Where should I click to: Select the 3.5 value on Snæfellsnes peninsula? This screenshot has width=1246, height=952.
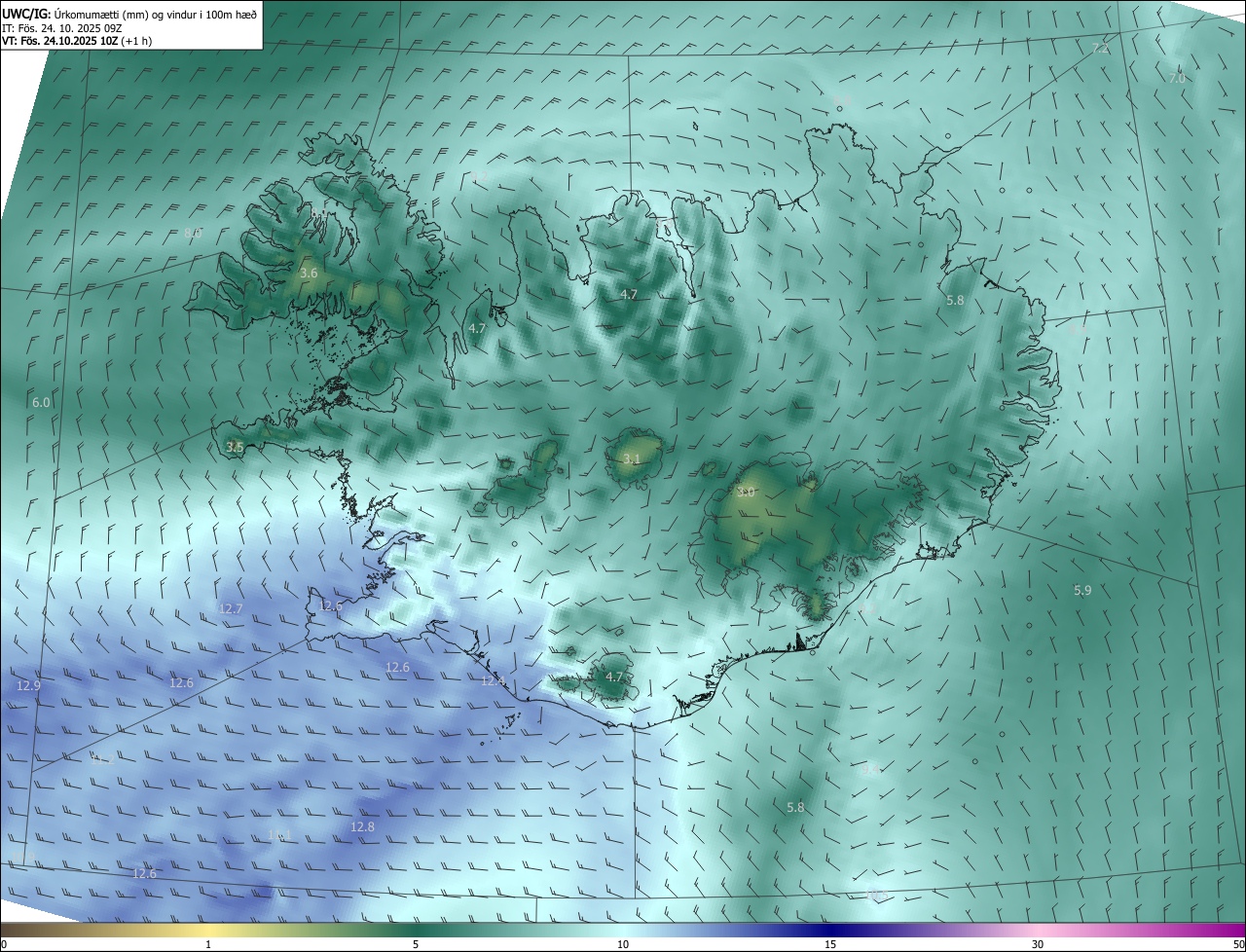coord(235,447)
